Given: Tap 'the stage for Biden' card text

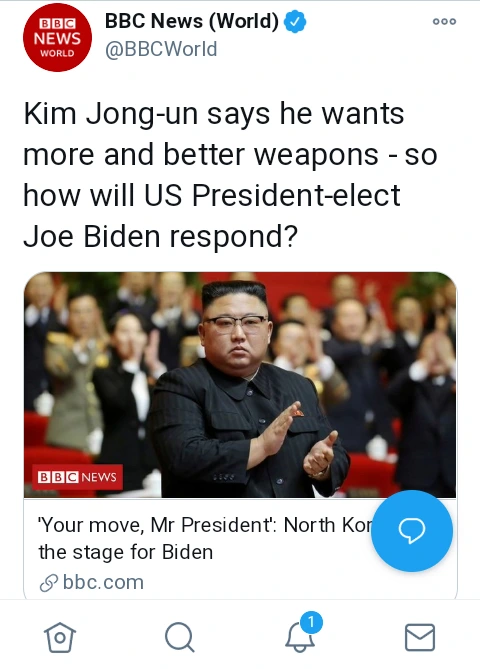Looking at the screenshot, I should point(126,552).
